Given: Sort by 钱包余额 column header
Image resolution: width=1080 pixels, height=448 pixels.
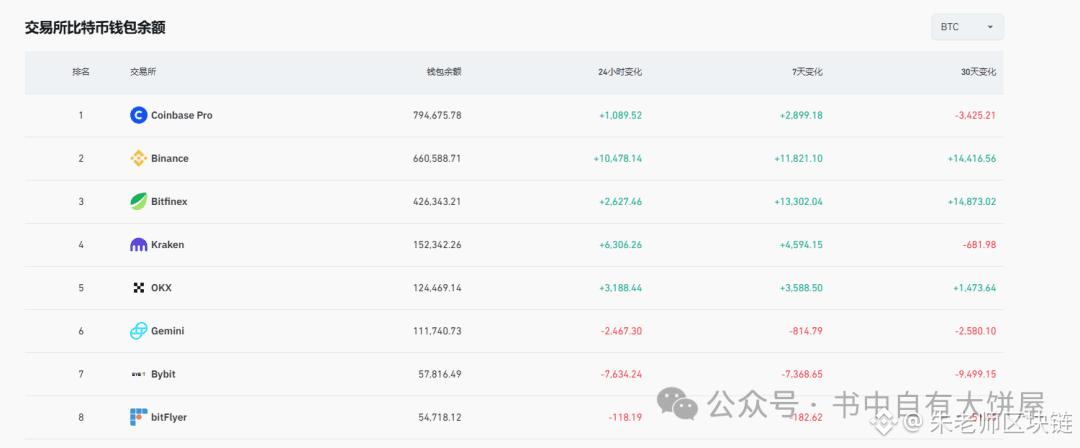Looking at the screenshot, I should click(443, 72).
